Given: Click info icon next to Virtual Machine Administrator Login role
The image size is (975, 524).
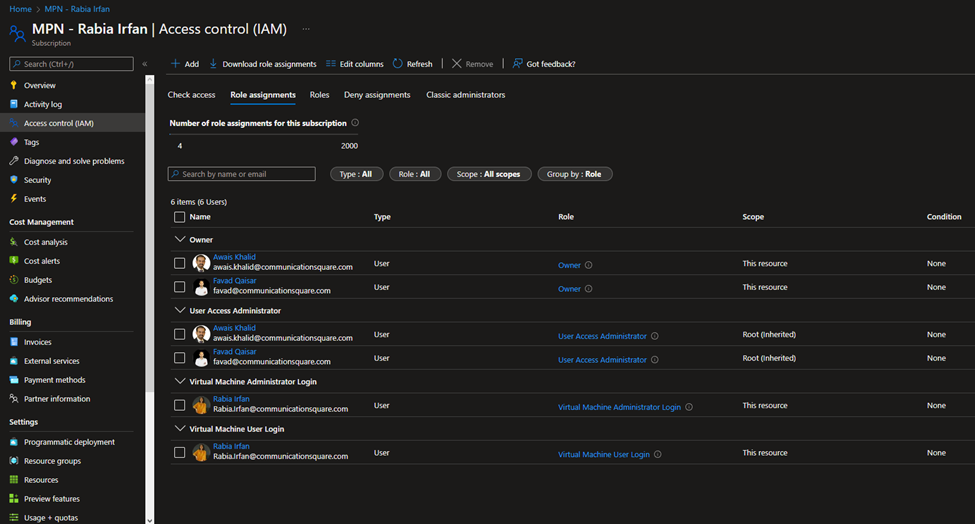Looking at the screenshot, I should click(x=688, y=407).
